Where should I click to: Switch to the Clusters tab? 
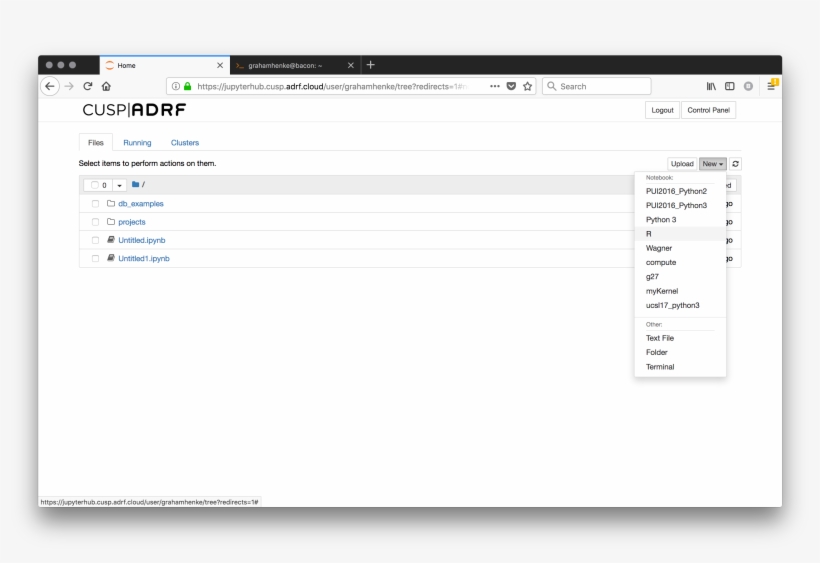[185, 142]
